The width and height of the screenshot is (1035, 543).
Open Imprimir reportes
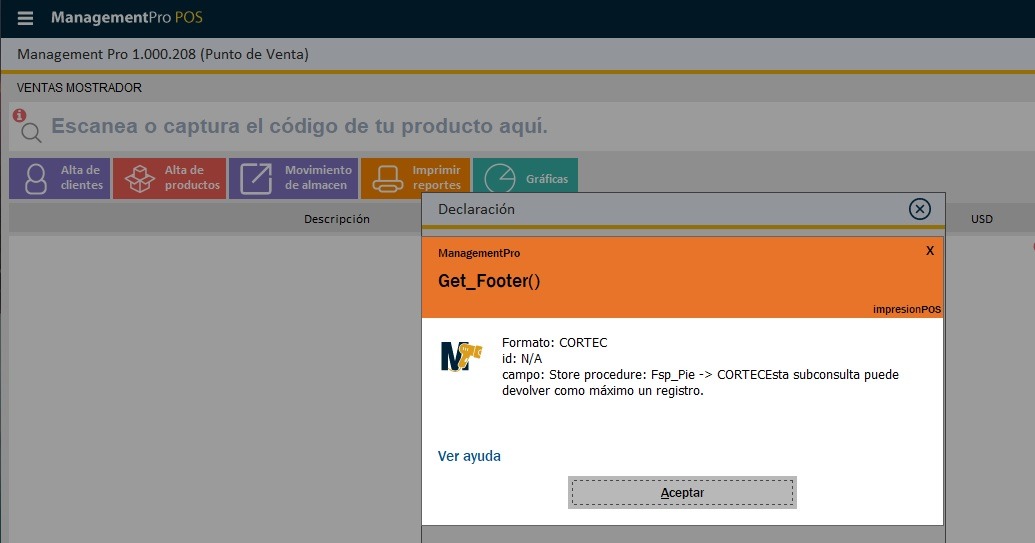pos(416,178)
